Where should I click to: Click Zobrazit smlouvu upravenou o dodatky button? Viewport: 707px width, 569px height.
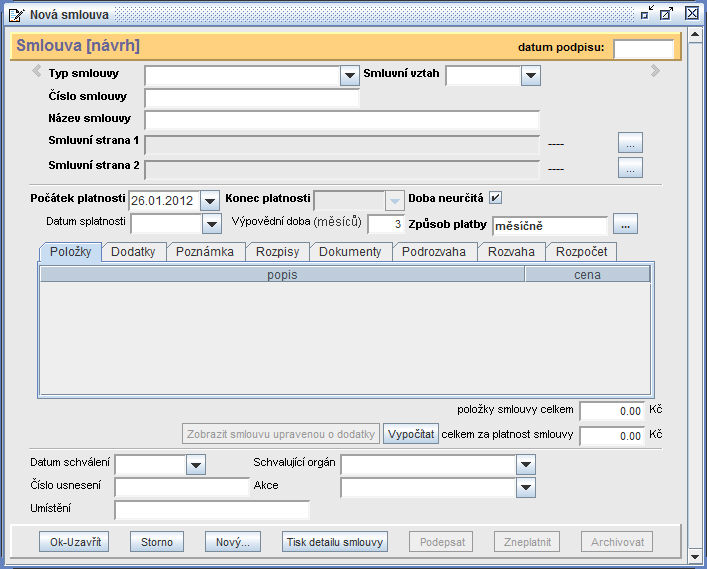pyautogui.click(x=280, y=434)
